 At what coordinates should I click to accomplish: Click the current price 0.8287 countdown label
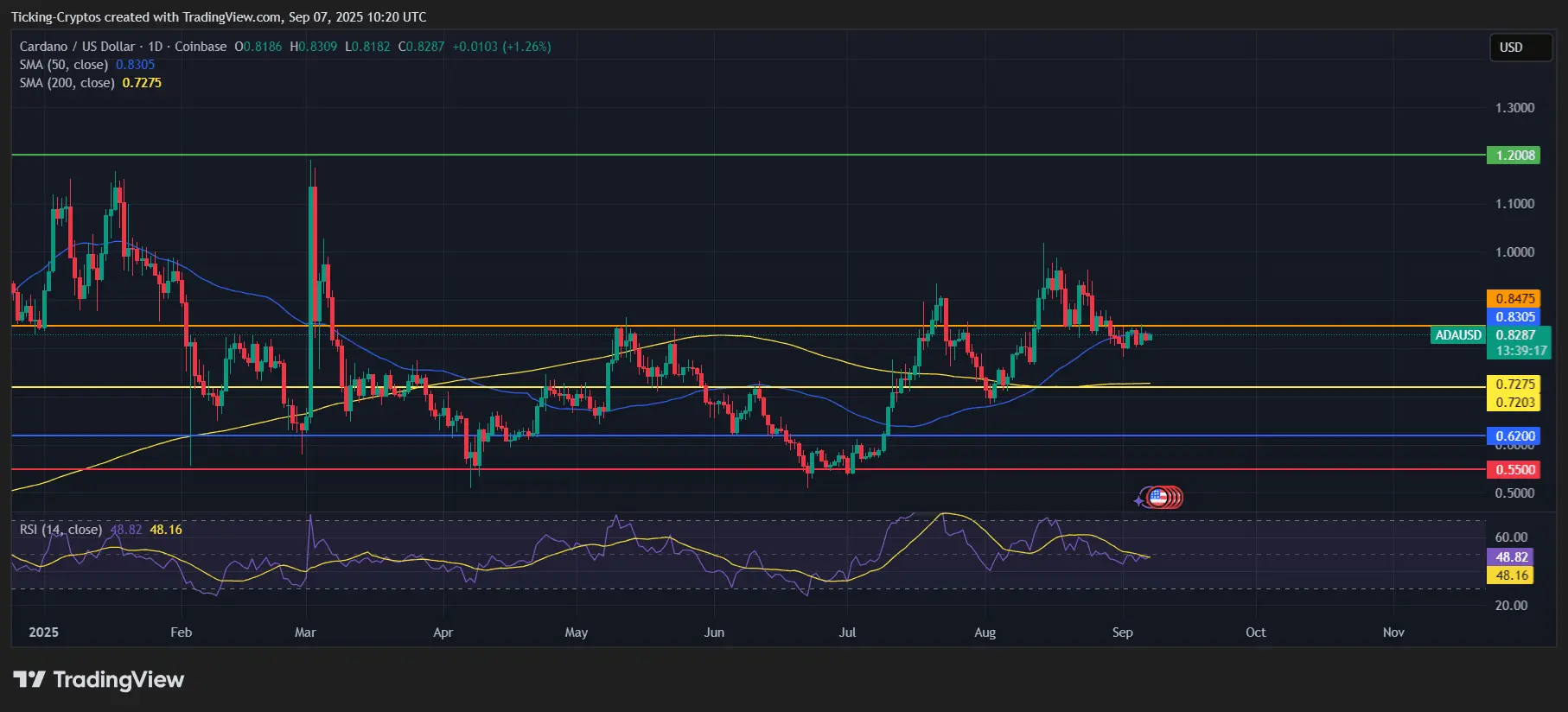(1518, 343)
